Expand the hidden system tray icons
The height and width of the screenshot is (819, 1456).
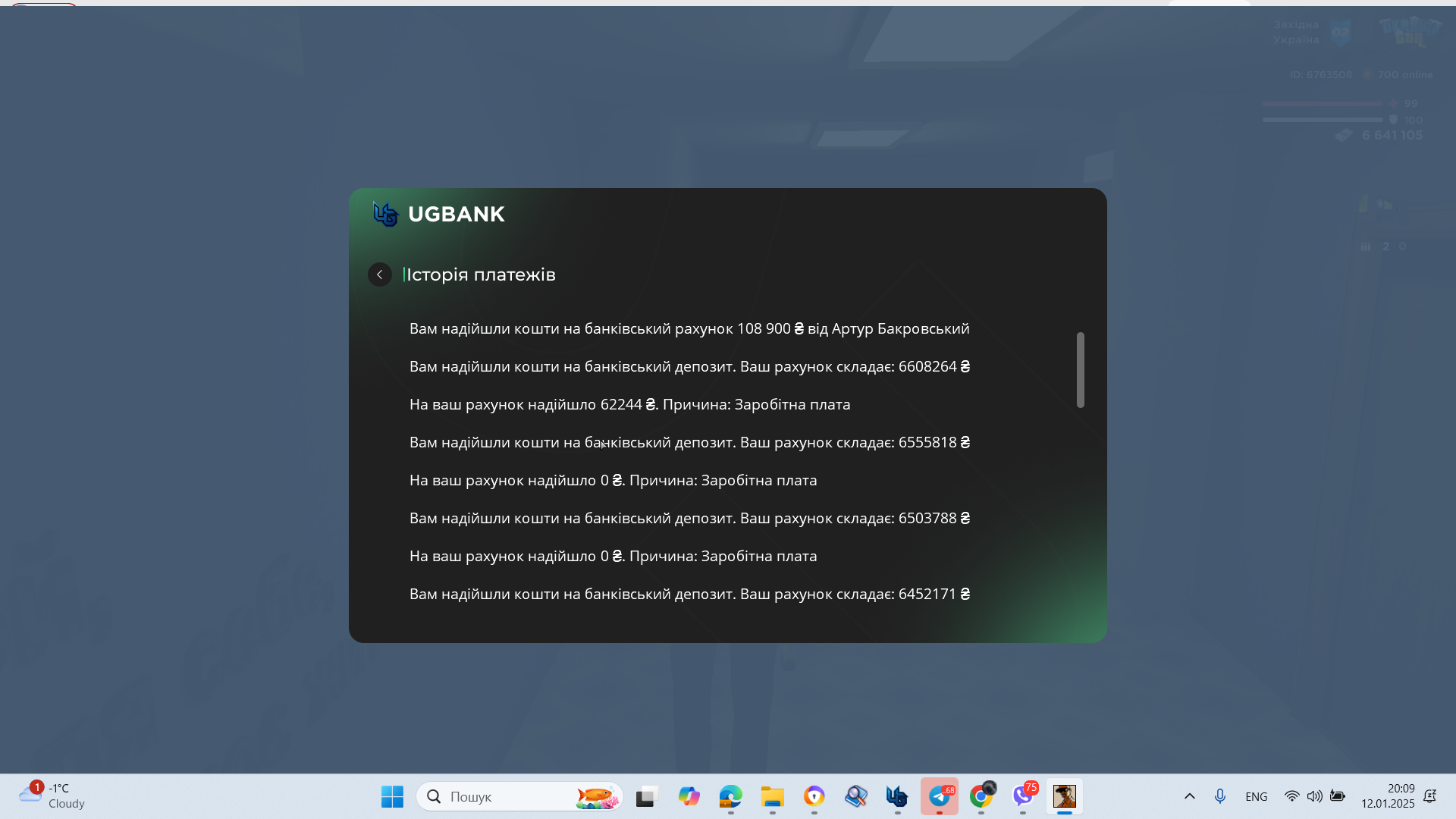pos(1189,796)
